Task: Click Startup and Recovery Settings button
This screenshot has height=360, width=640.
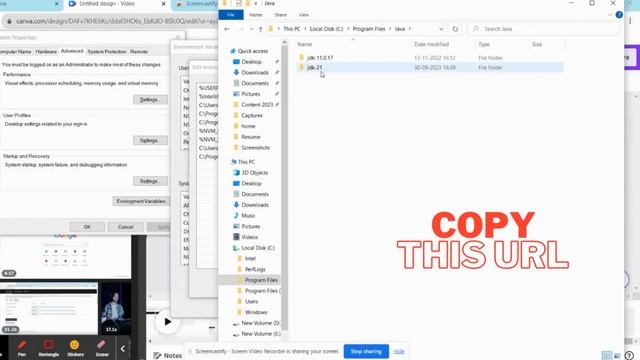Action: (x=150, y=181)
